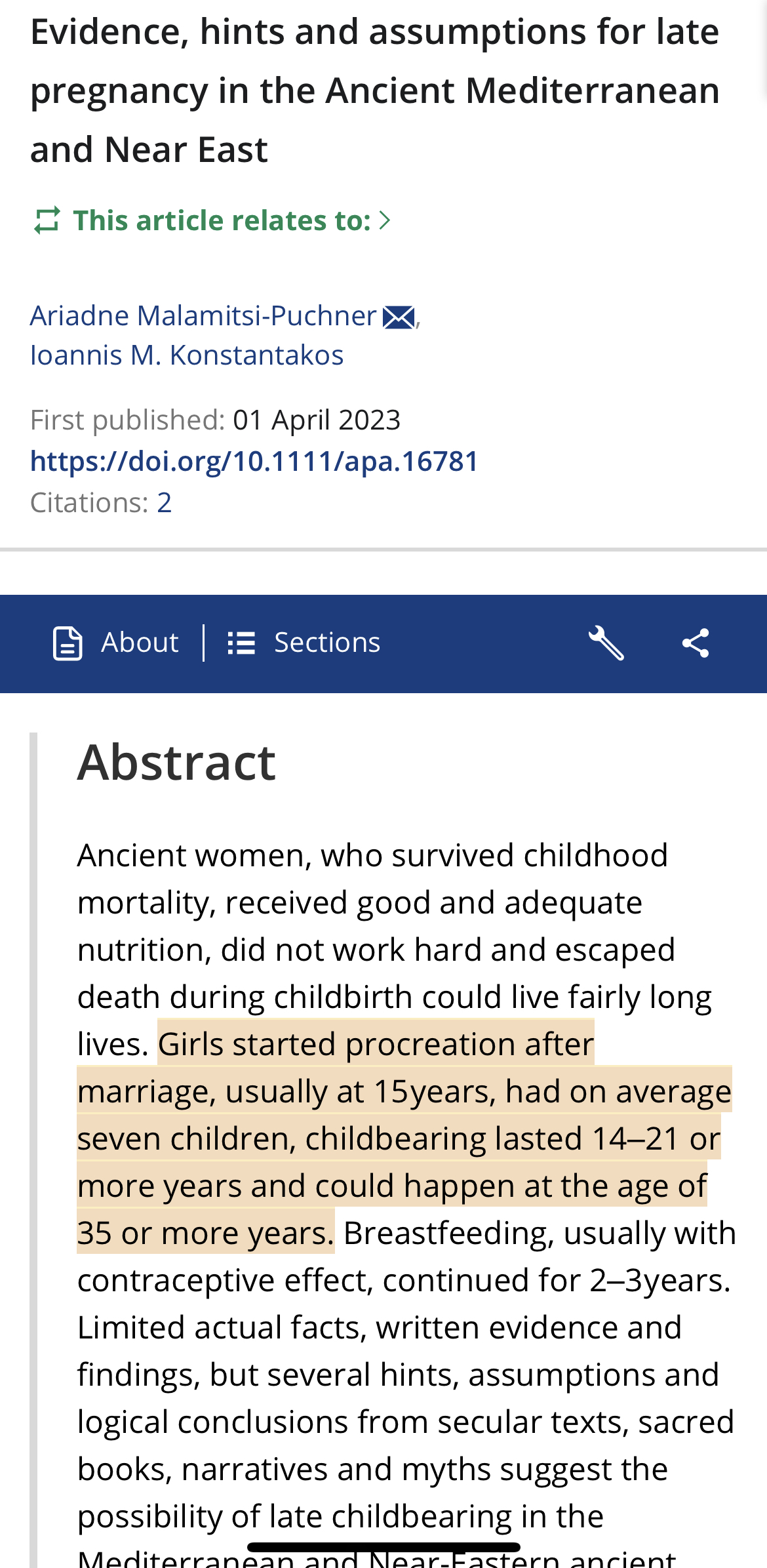Tap the share icon

tap(696, 643)
